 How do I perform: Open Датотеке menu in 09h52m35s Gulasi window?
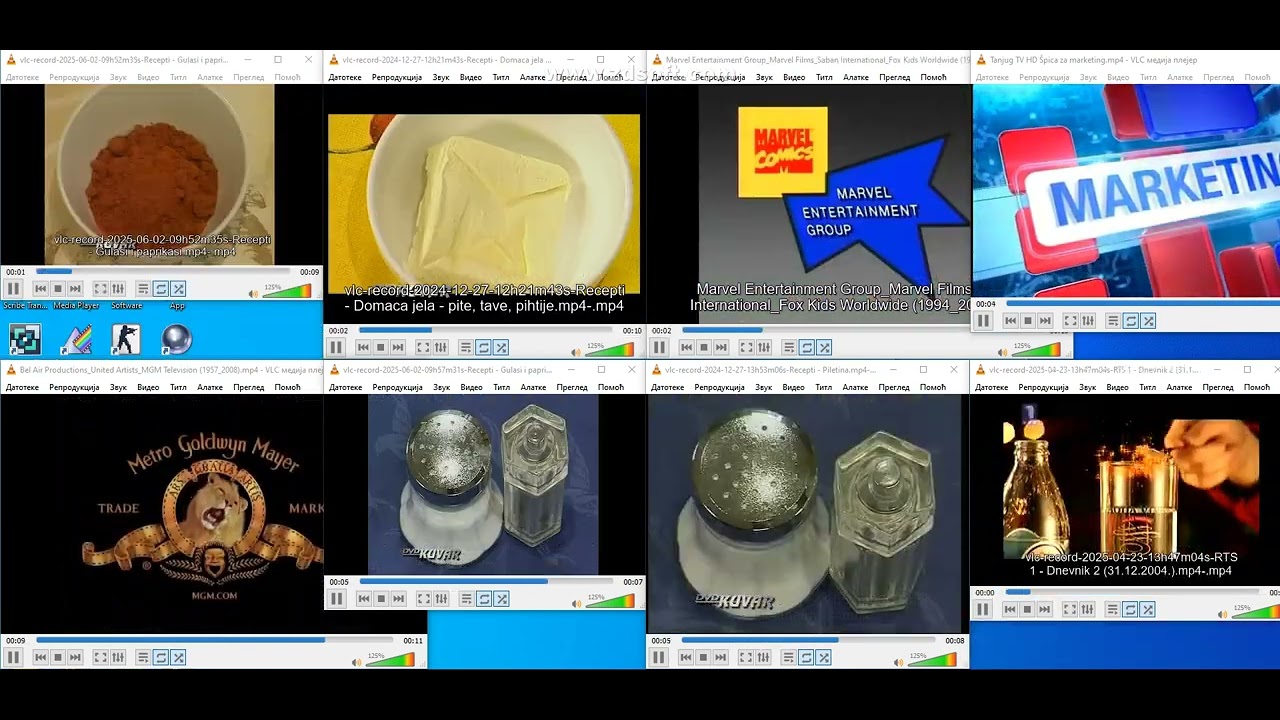(x=22, y=77)
